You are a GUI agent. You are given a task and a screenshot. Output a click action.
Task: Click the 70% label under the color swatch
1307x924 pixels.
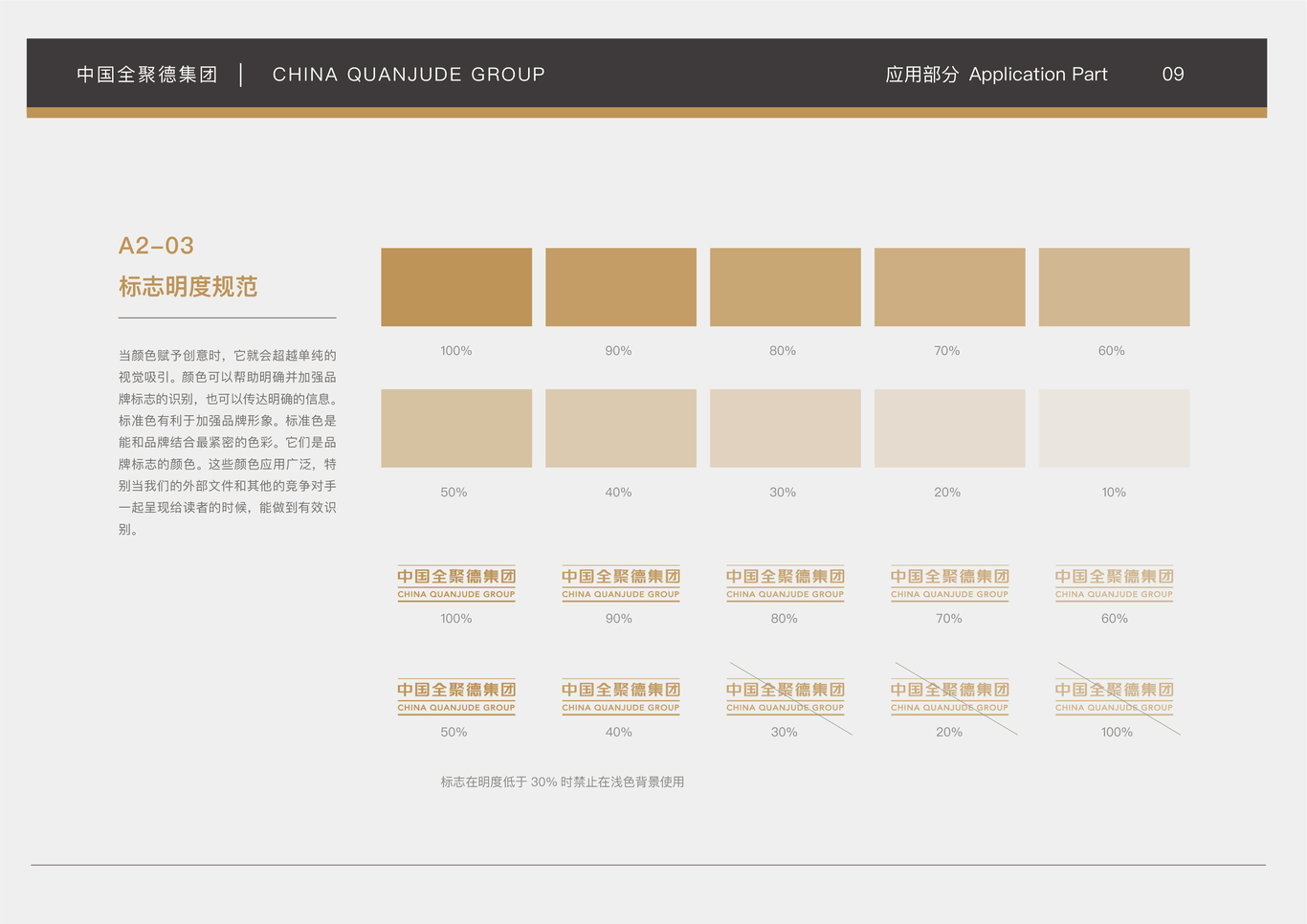(x=947, y=351)
